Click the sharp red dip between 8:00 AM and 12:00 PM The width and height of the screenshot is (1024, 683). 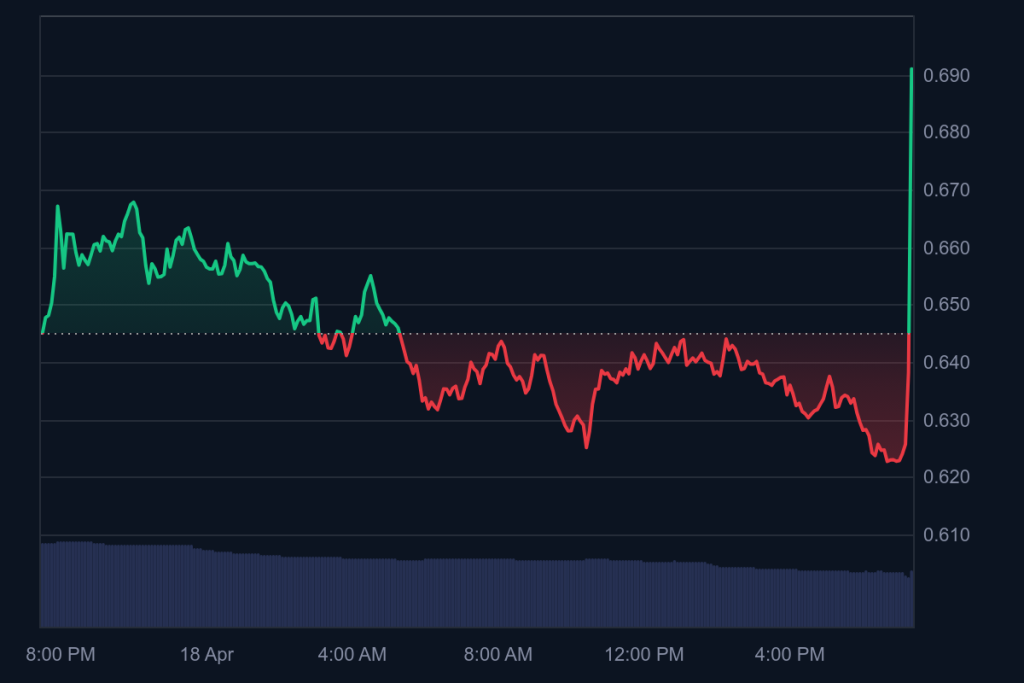[x=586, y=446]
